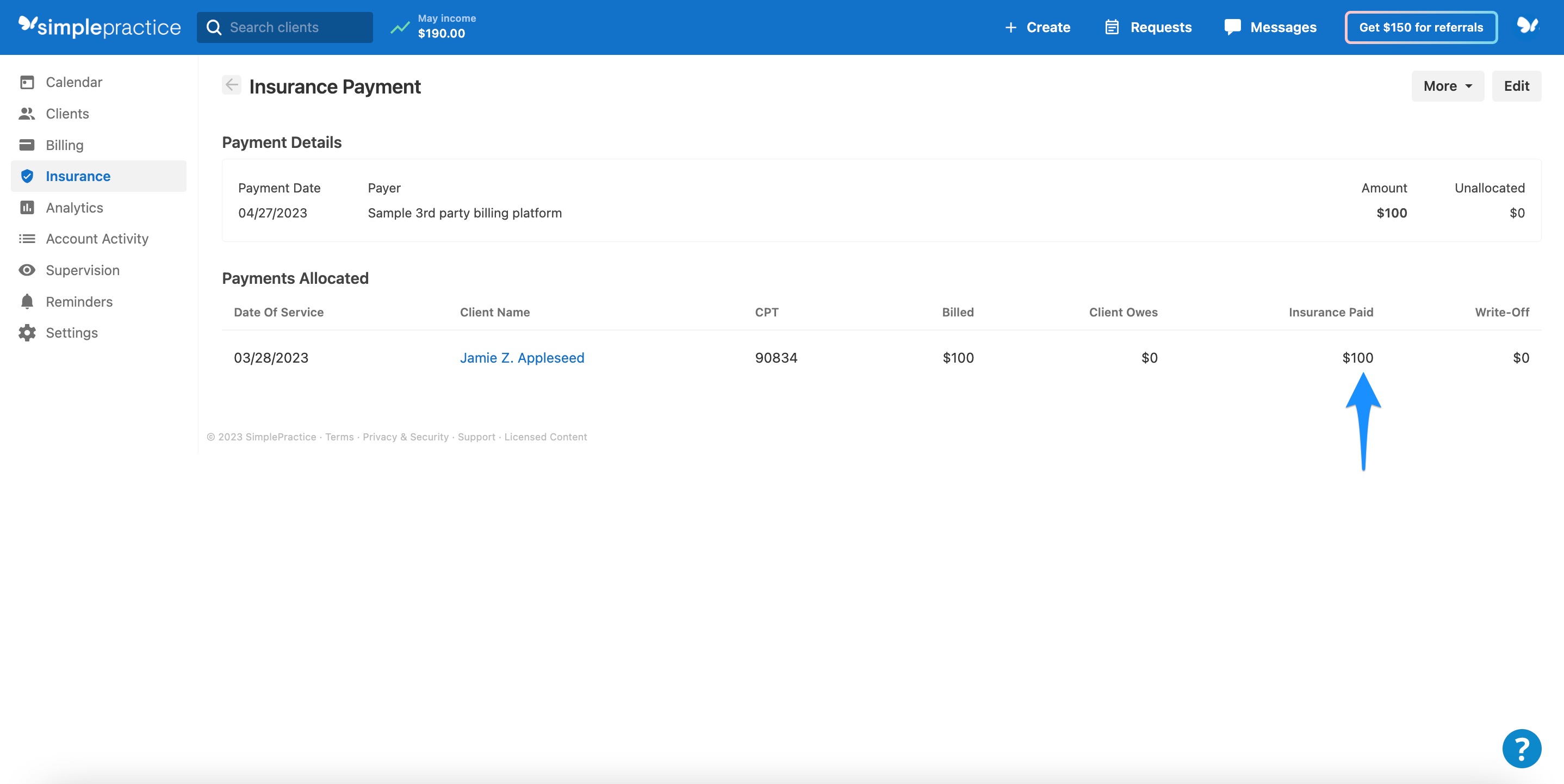Open the Calendar from the sidebar icon

click(27, 82)
